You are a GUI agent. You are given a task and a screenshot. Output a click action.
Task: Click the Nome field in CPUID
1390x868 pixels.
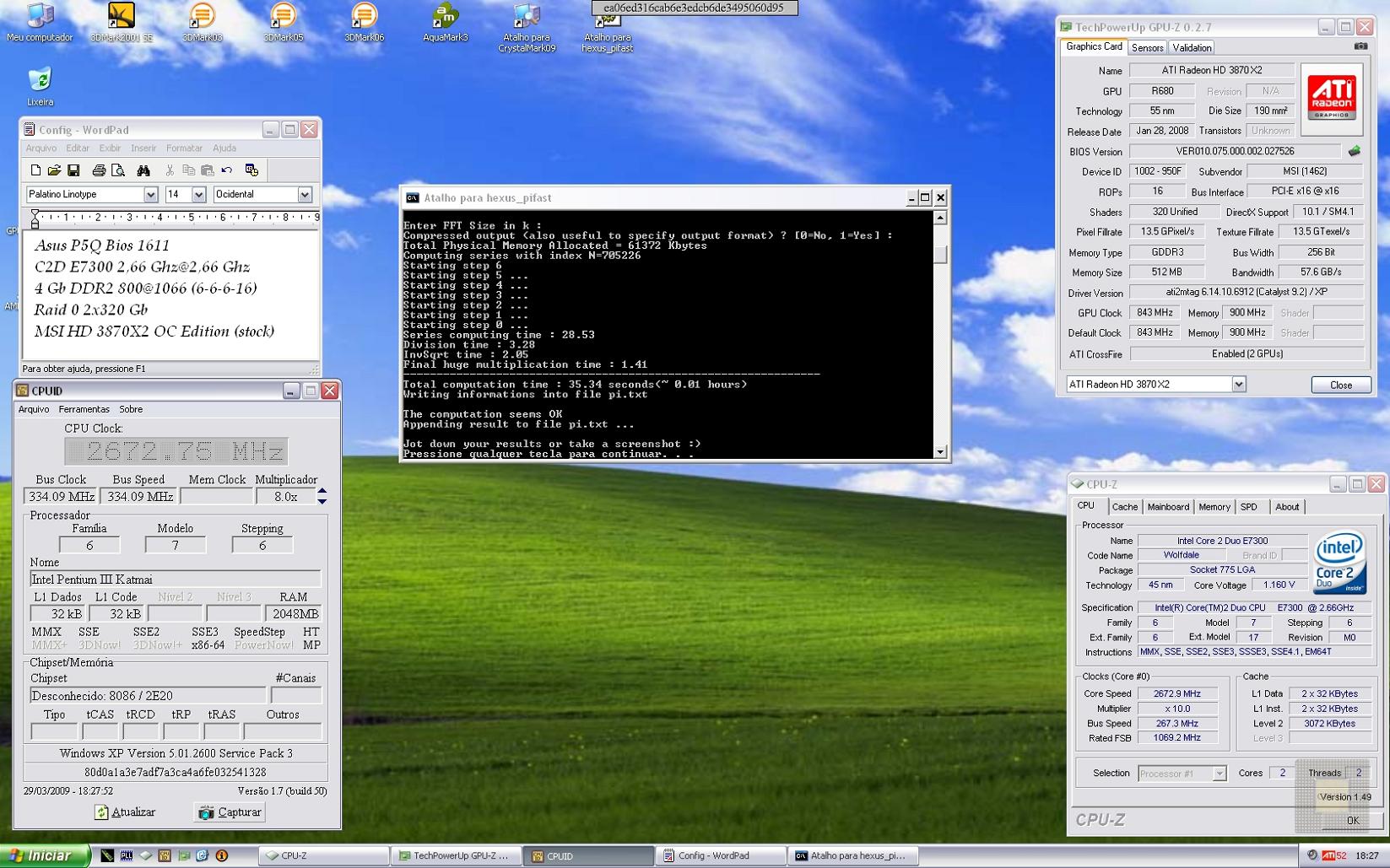[x=176, y=580]
